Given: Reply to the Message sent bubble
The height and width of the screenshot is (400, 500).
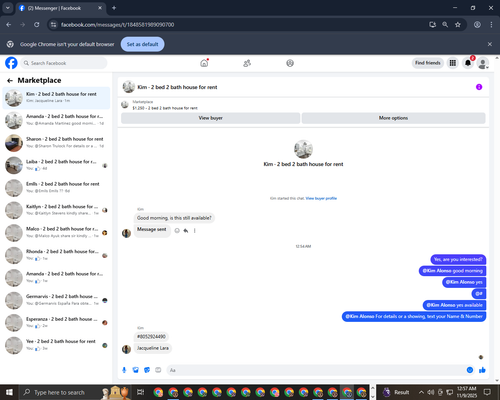Looking at the screenshot, I should [186, 230].
